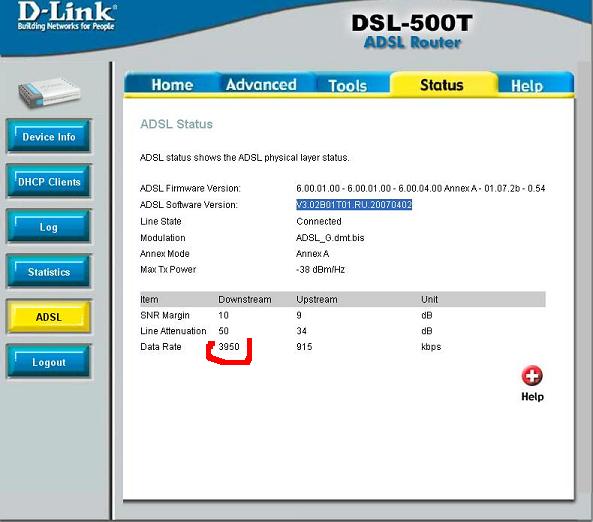Click the DSL-500T model title
593x522 pixels.
coord(412,23)
